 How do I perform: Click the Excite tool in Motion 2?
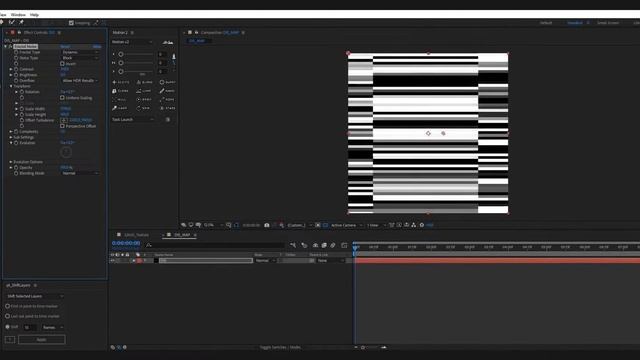coord(120,82)
